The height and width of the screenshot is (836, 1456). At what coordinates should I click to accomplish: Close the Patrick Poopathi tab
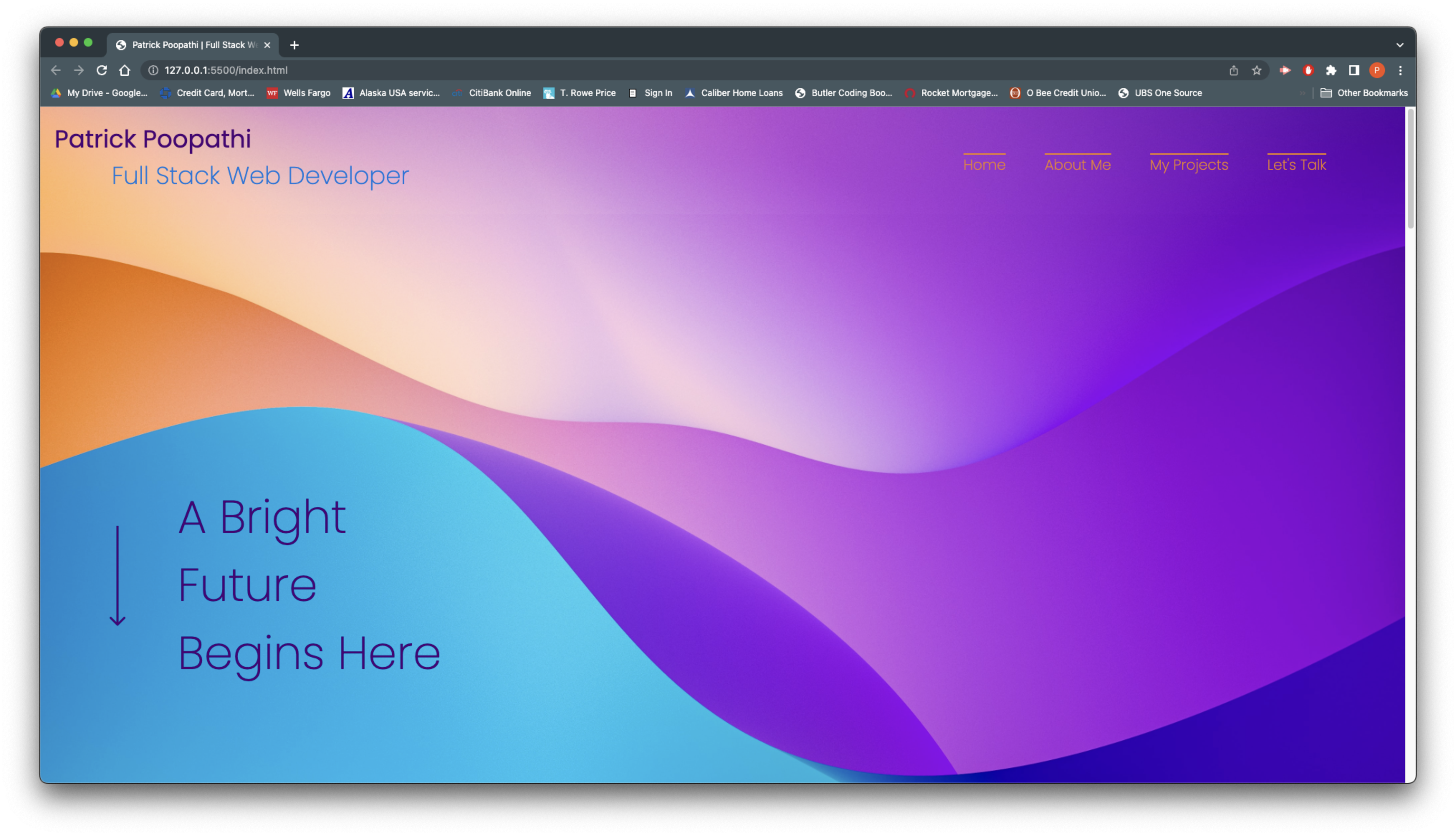click(267, 45)
